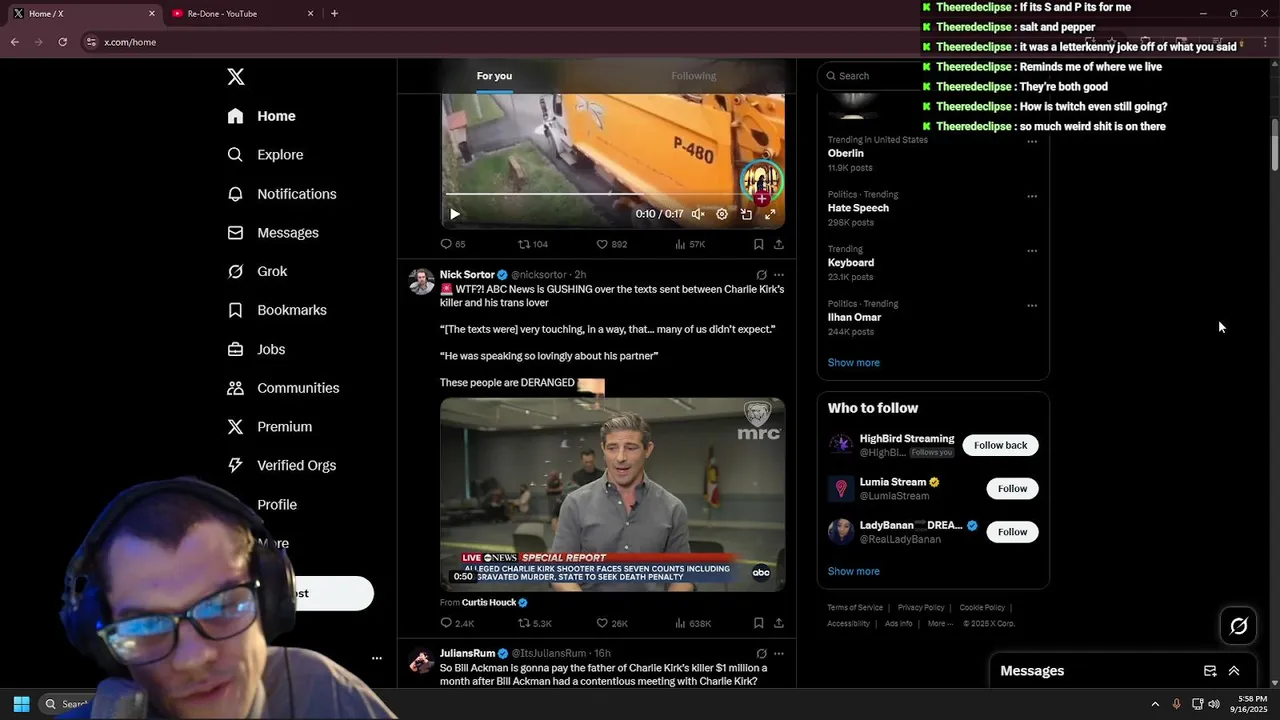Open Jobs in the sidebar
This screenshot has width=1280, height=720.
[x=256, y=349]
